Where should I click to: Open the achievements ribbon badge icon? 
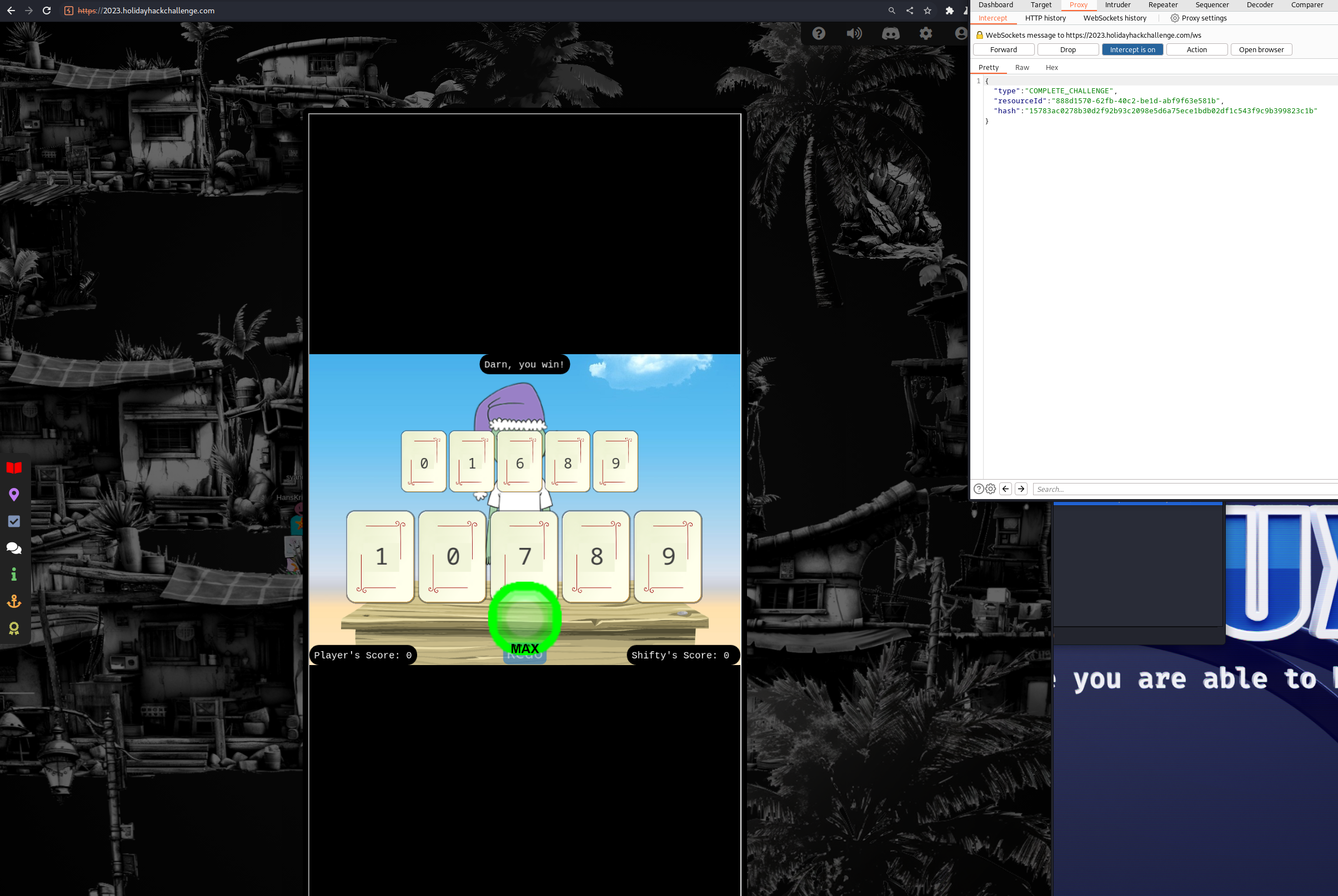pyautogui.click(x=14, y=628)
